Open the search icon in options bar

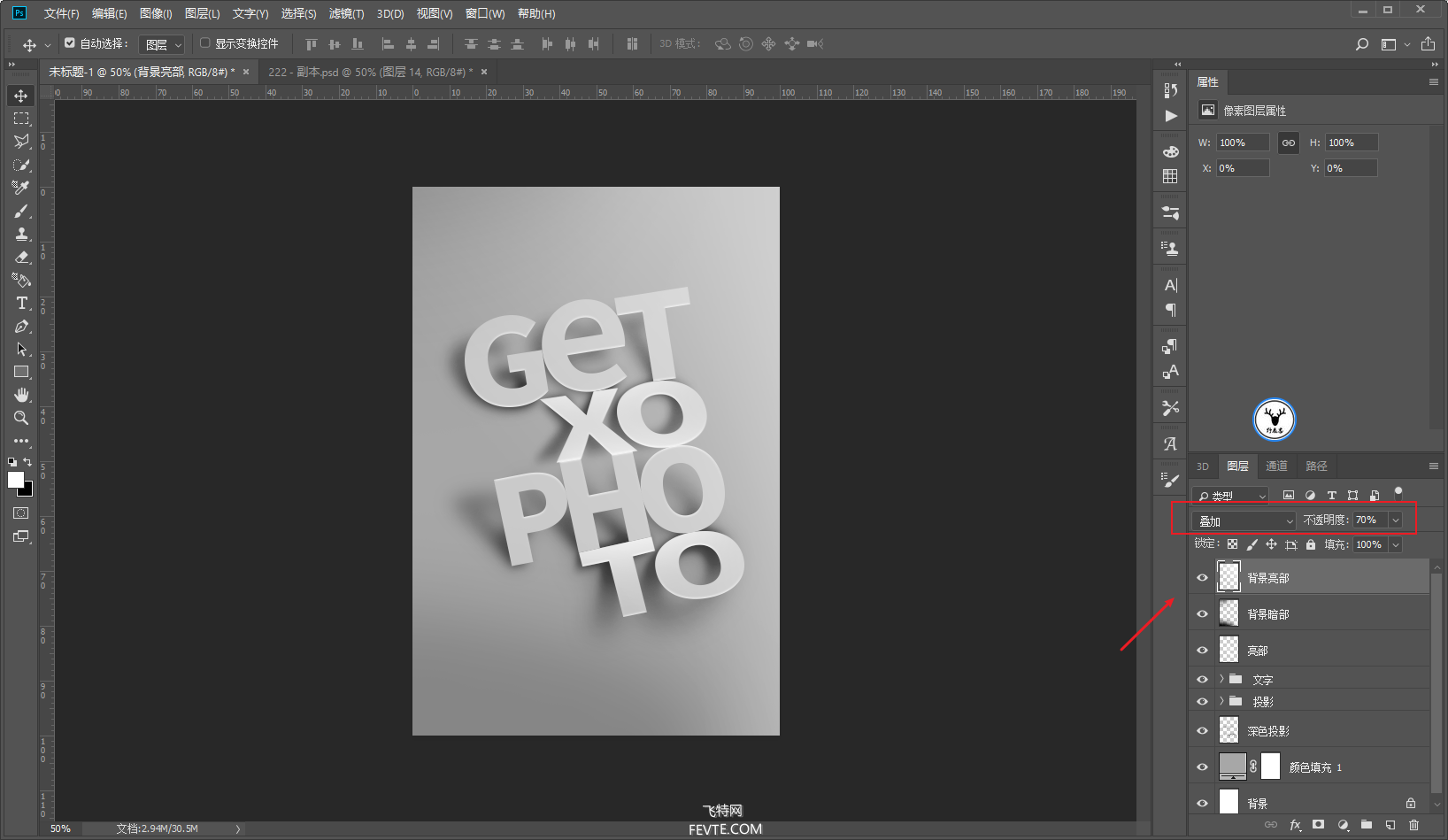pyautogui.click(x=1362, y=44)
